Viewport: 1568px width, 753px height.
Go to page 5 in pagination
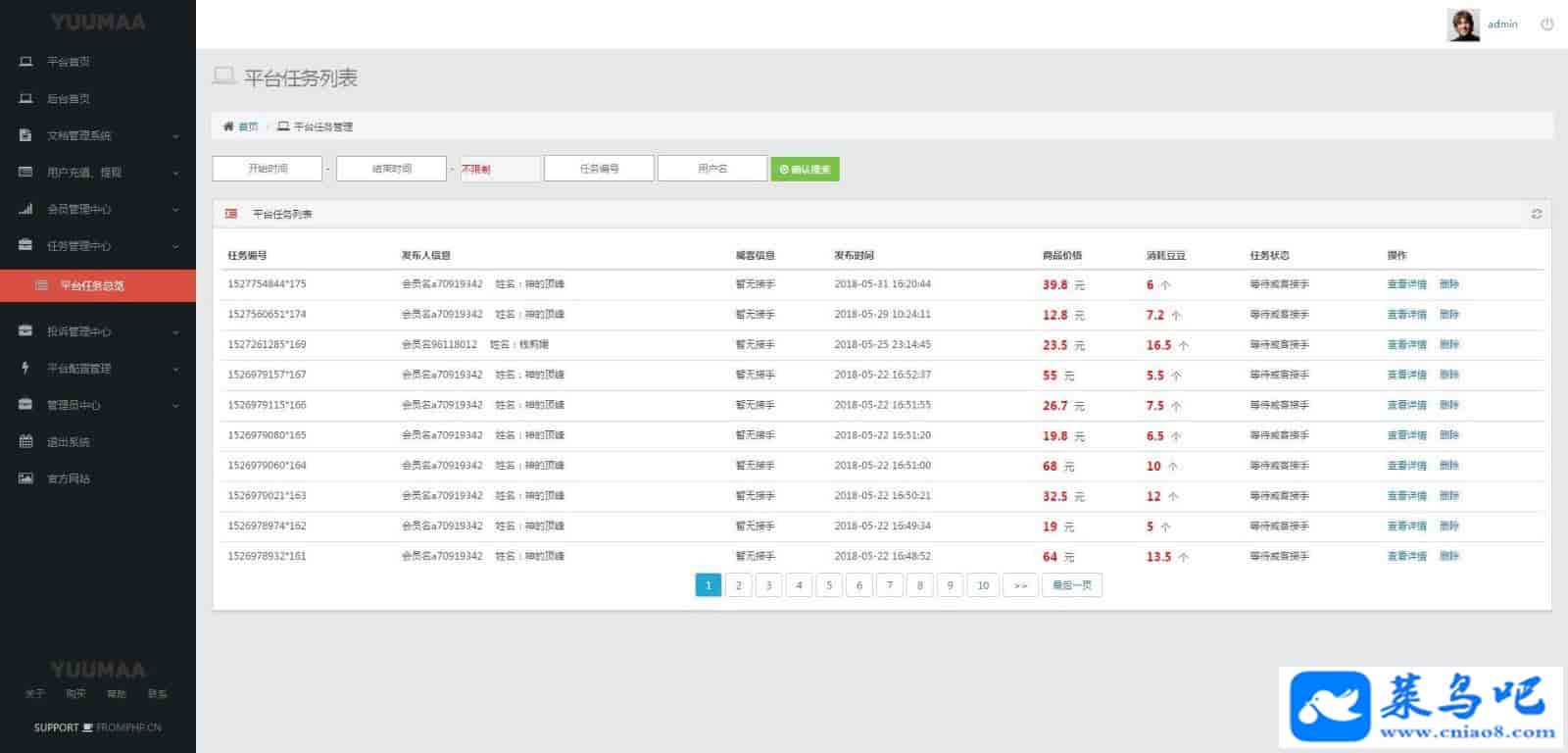829,585
